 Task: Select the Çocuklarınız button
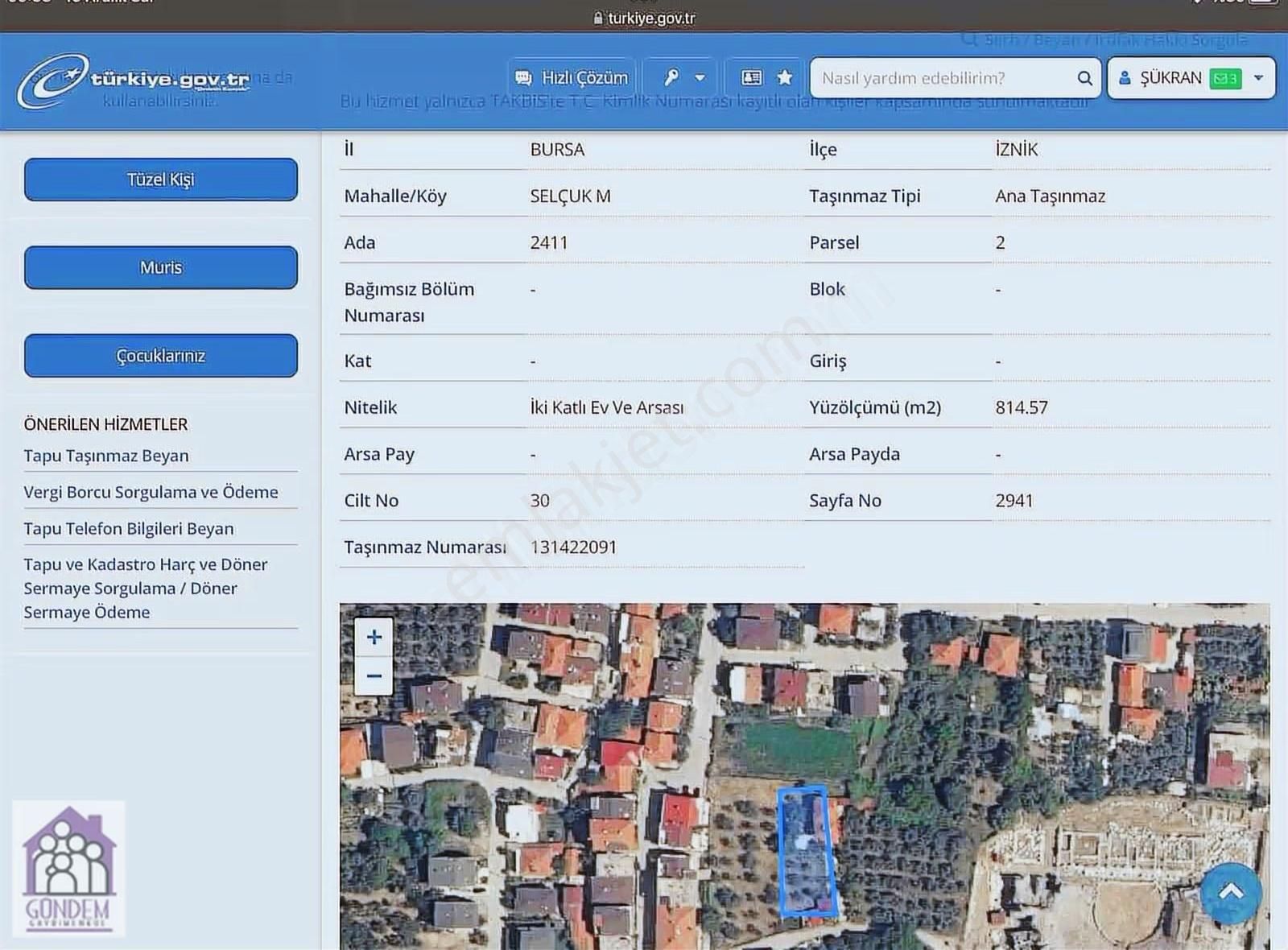[161, 356]
